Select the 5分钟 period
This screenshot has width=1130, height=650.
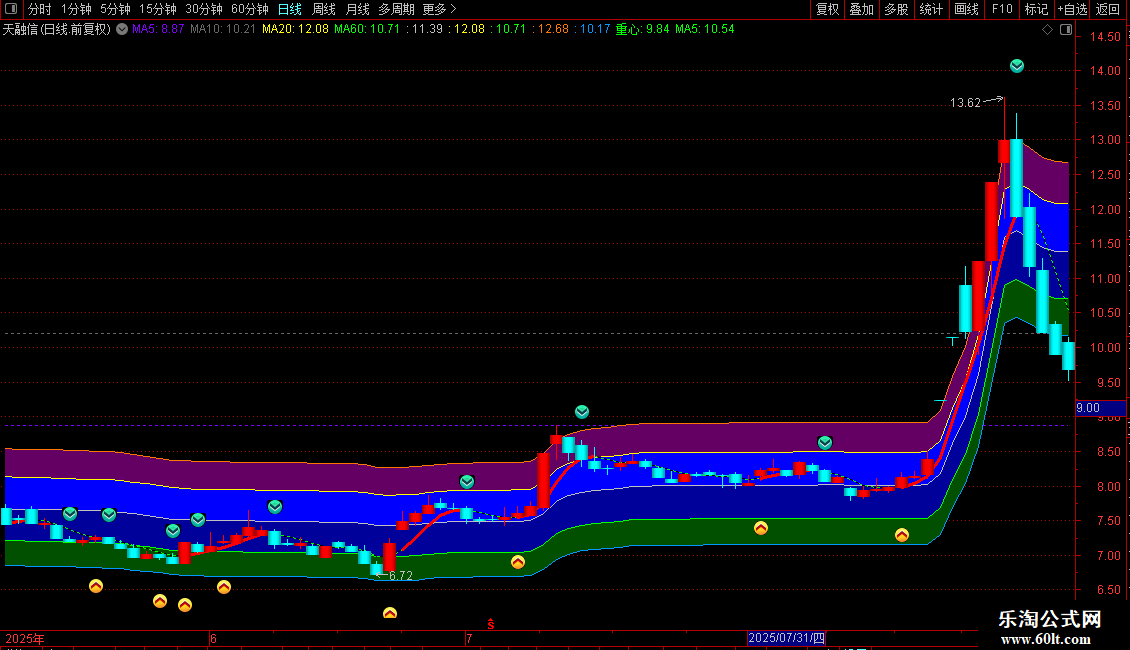click(115, 9)
